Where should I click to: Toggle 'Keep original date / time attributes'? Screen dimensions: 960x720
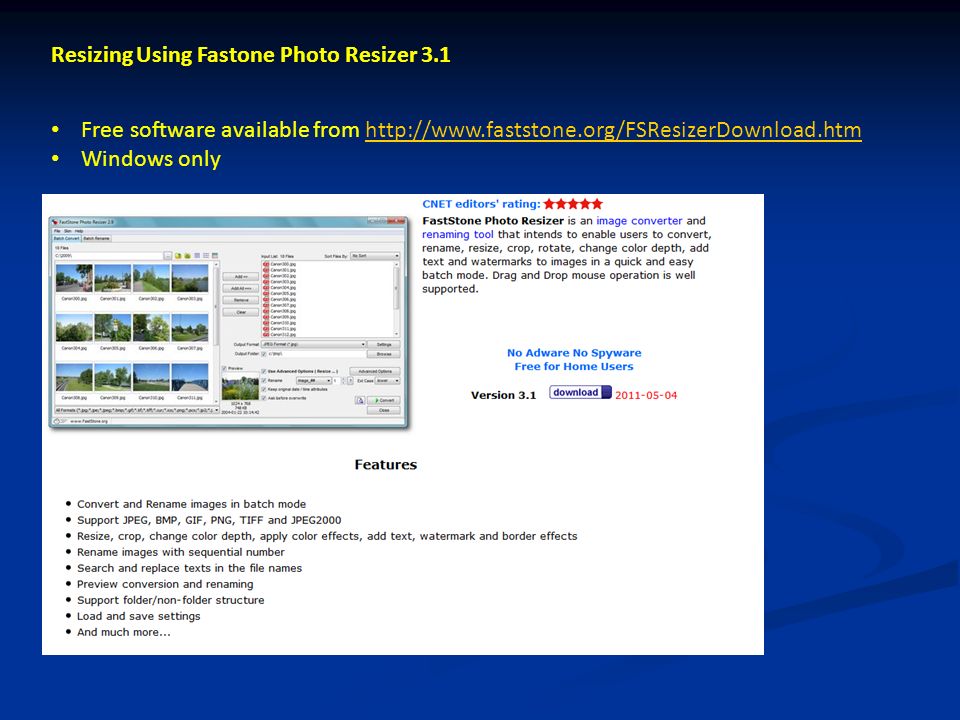(x=263, y=389)
